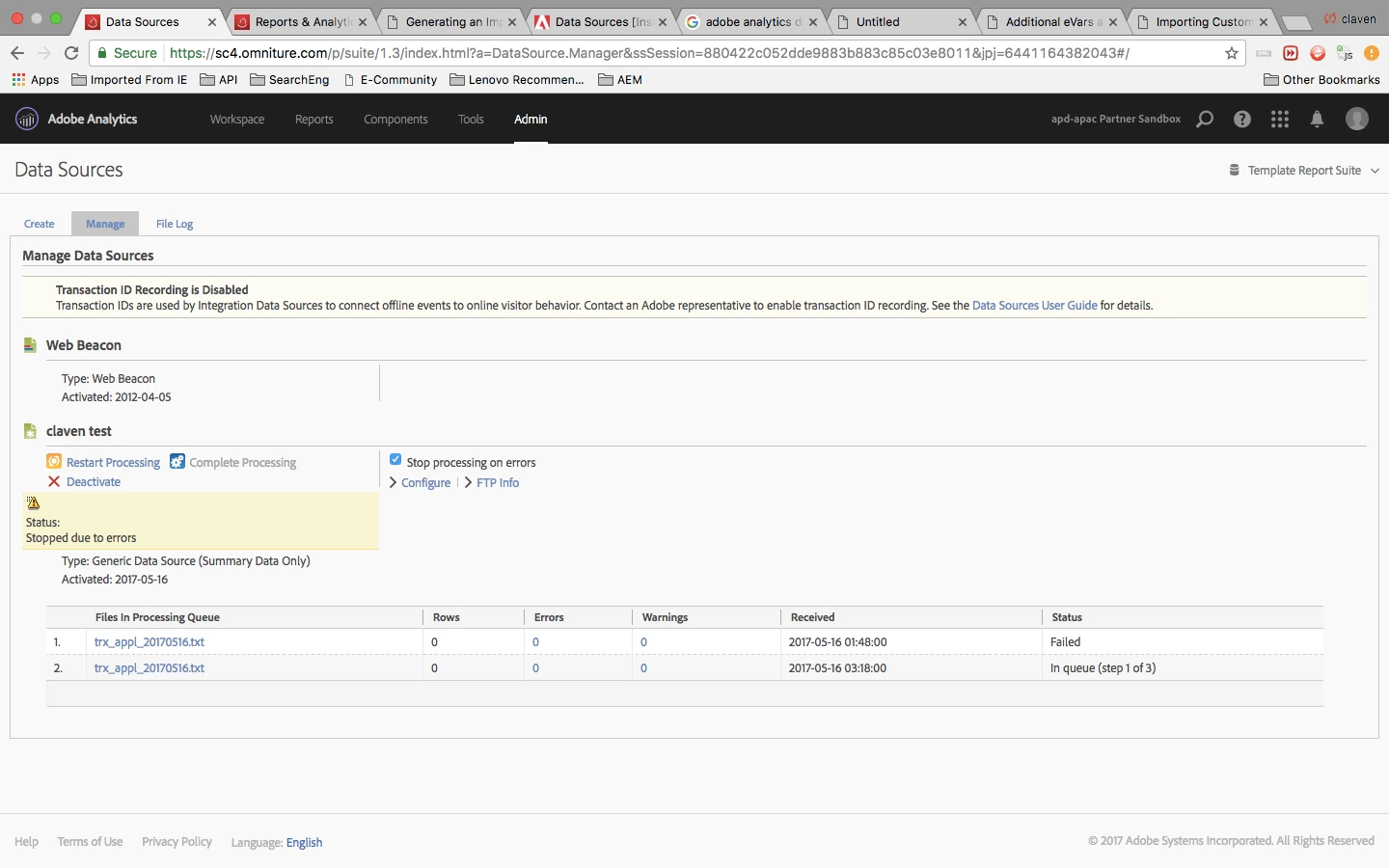Viewport: 1389px width, 868px height.
Task: Click the Web Beacon data source icon
Action: click(30, 345)
